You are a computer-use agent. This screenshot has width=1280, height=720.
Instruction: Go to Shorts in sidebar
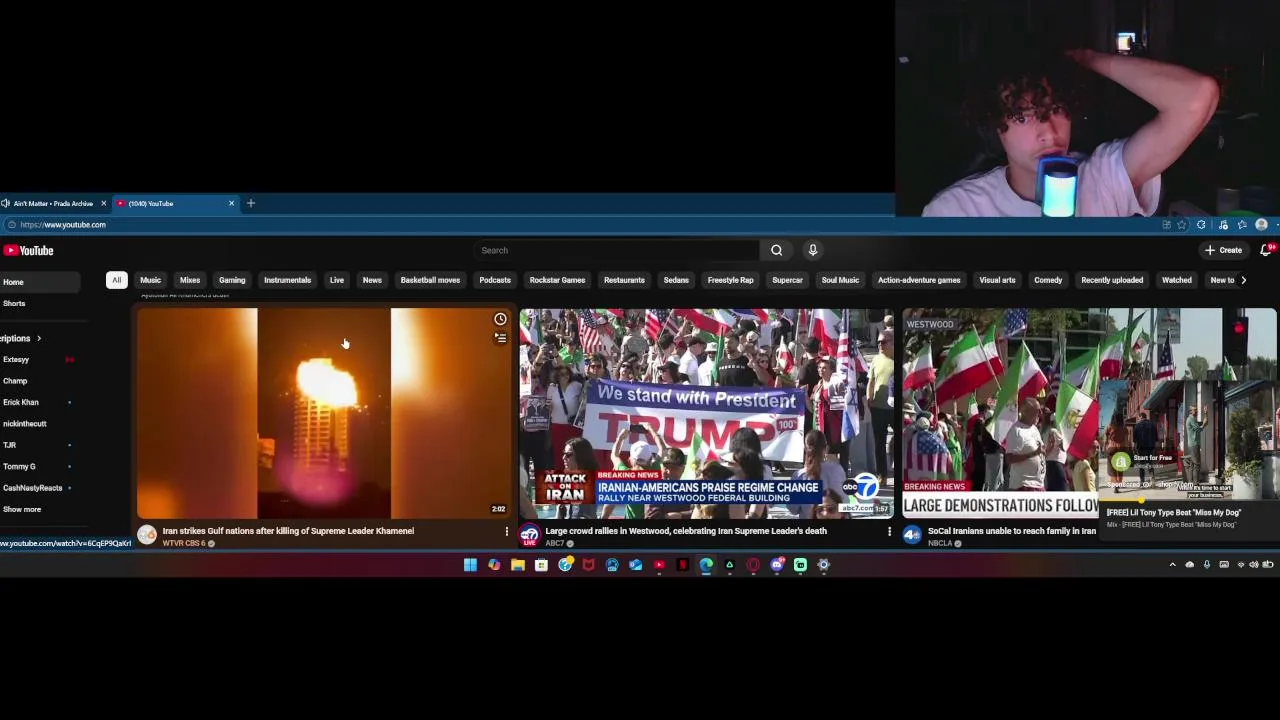(14, 304)
